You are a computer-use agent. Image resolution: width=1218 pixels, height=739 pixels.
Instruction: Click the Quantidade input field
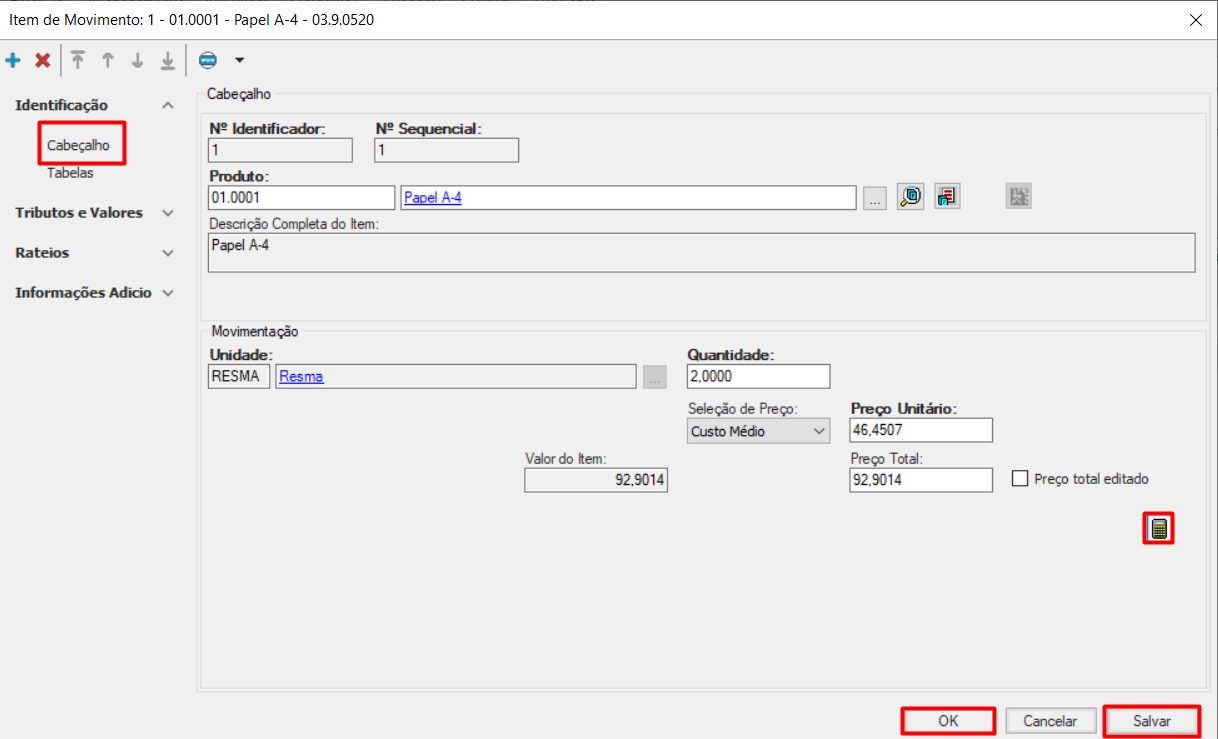[758, 376]
